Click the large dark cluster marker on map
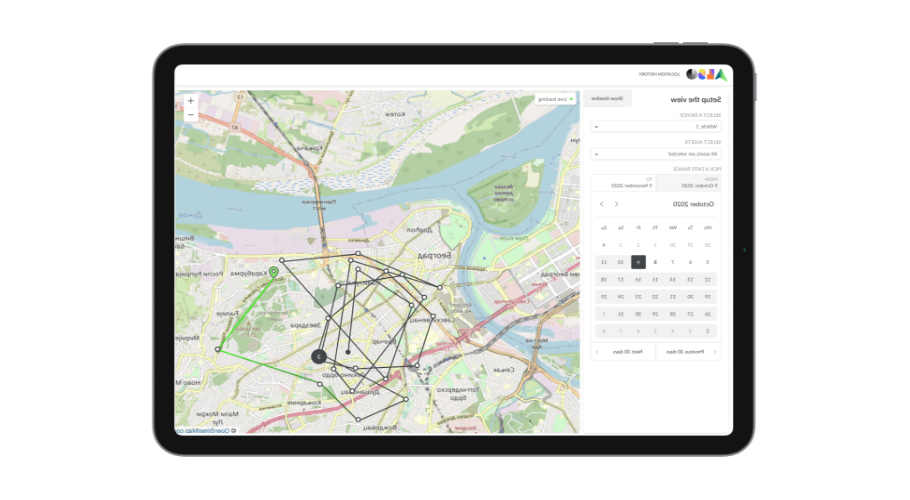The image size is (910, 500). (318, 355)
